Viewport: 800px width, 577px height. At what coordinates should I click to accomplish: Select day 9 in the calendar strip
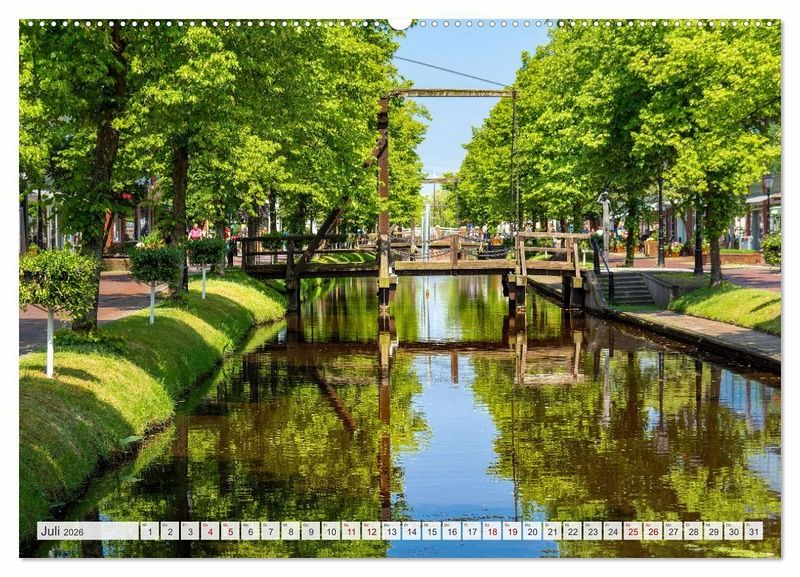(311, 531)
